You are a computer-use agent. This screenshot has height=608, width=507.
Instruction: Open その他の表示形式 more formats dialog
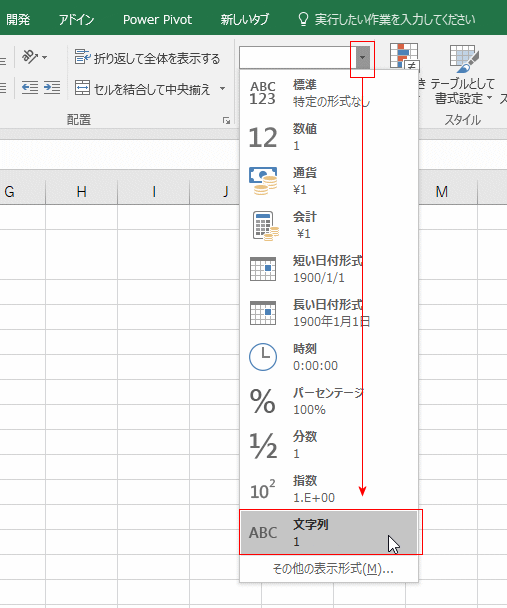coord(333,569)
